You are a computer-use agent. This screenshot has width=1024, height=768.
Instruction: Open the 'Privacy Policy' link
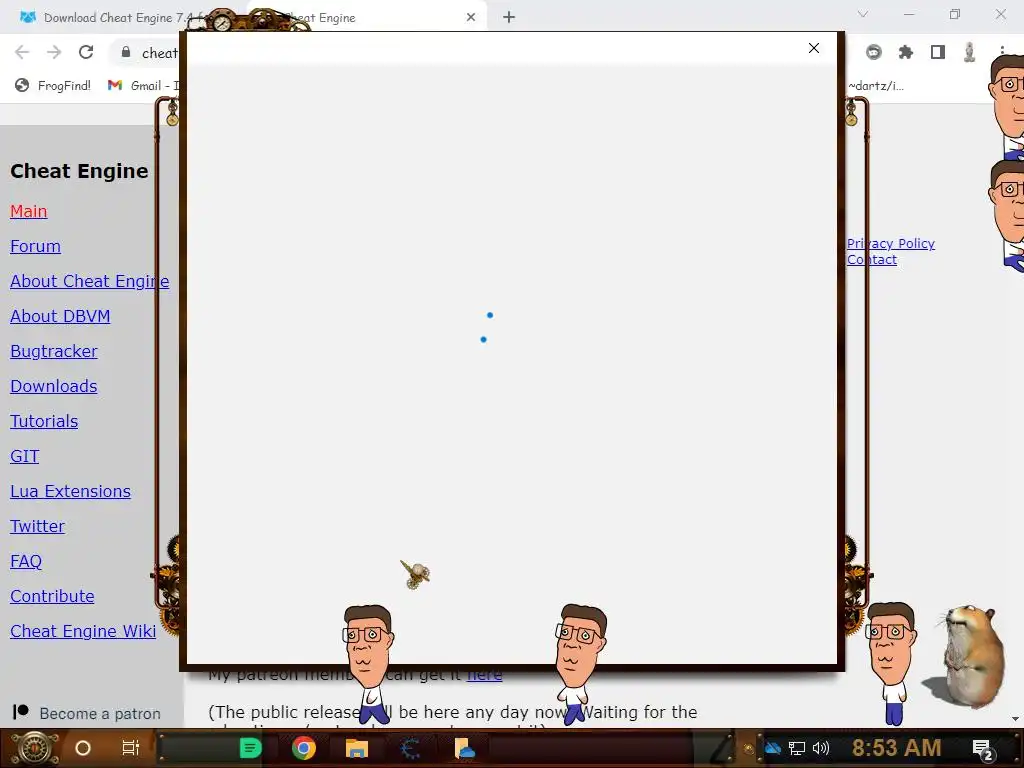point(891,244)
